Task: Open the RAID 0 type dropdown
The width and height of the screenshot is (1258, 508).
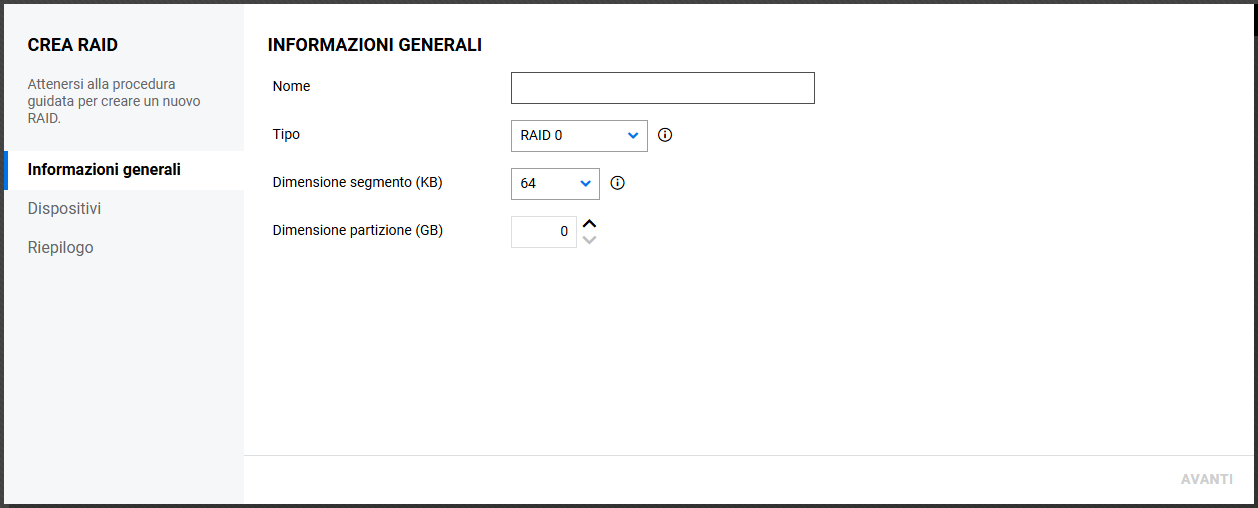Action: pyautogui.click(x=578, y=135)
